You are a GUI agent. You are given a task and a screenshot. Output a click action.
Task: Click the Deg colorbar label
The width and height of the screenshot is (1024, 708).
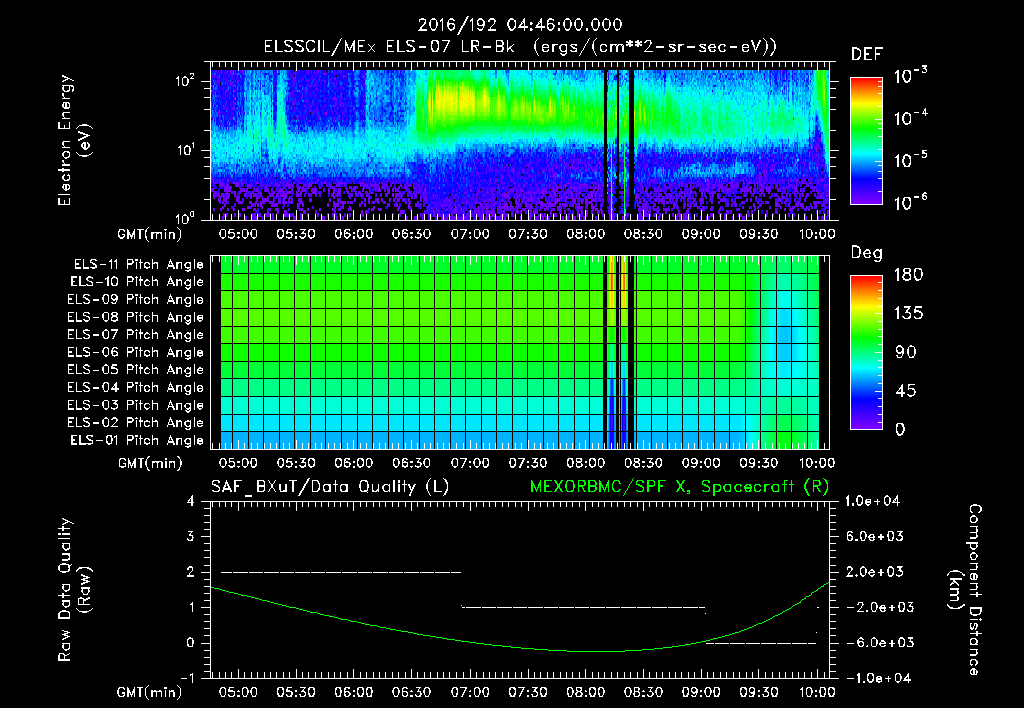click(x=867, y=253)
